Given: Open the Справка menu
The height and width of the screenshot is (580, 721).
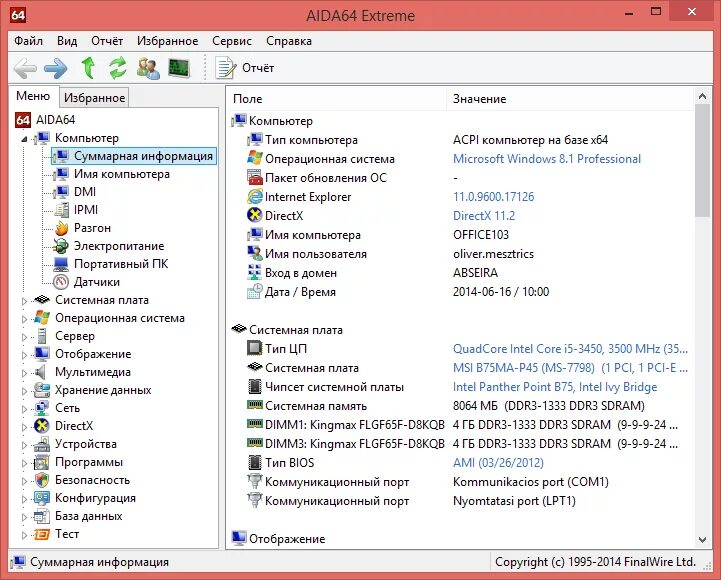Looking at the screenshot, I should pyautogui.click(x=289, y=41).
